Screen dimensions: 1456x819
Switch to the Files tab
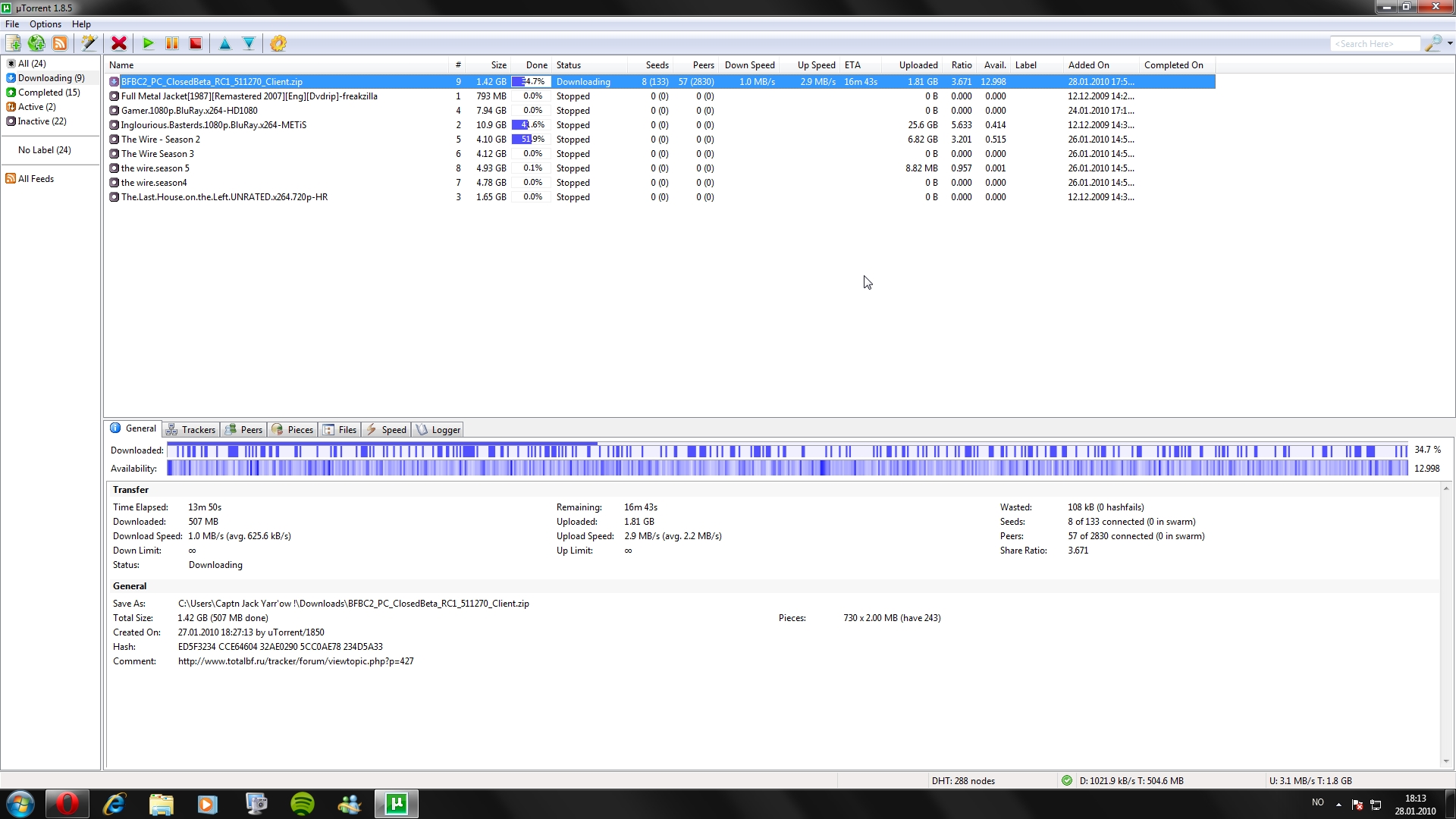click(340, 430)
